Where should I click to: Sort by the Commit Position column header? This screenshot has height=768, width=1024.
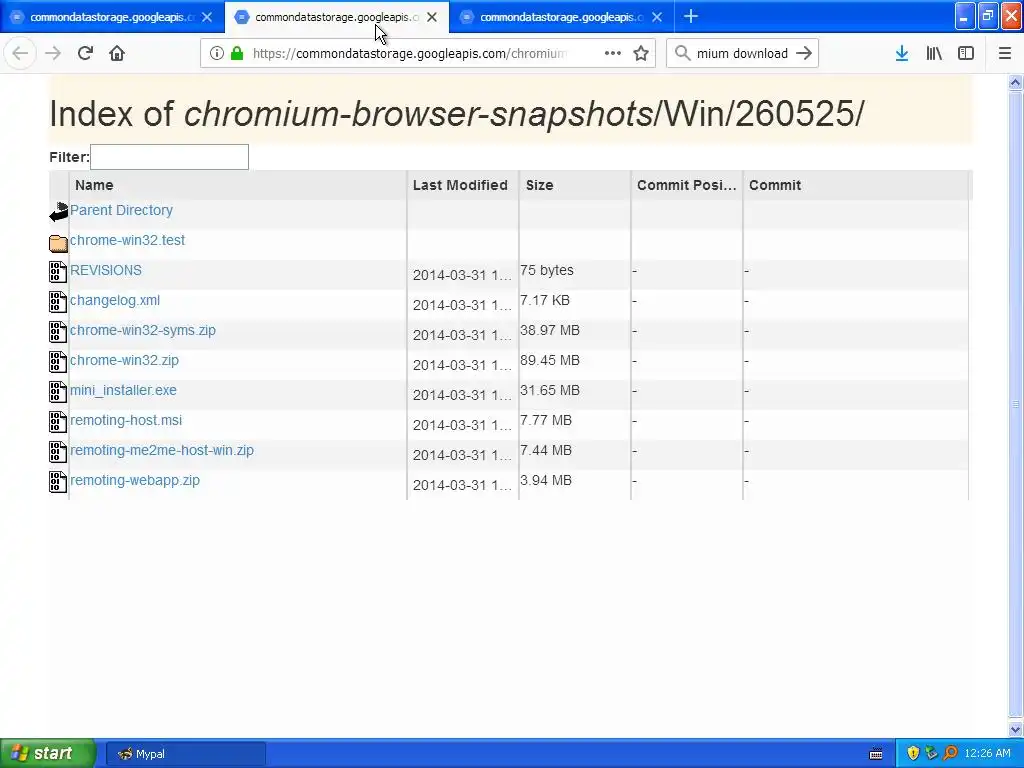[687, 185]
